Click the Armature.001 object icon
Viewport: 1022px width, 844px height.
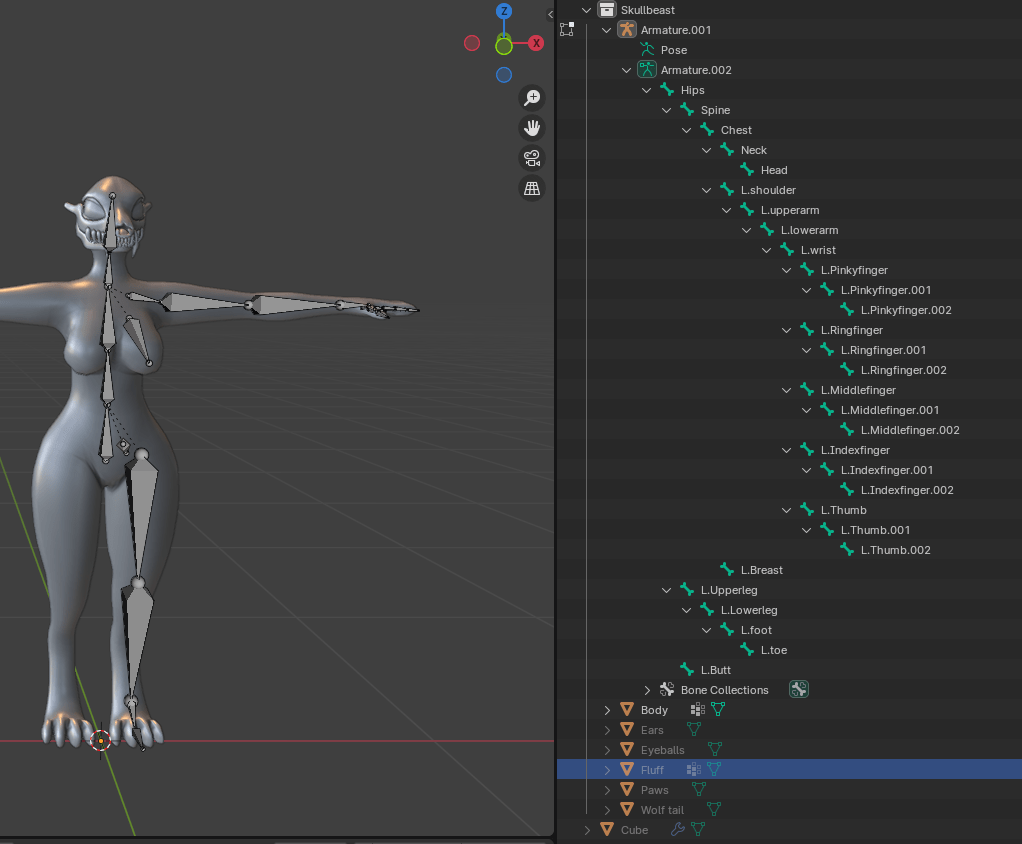coord(627,30)
